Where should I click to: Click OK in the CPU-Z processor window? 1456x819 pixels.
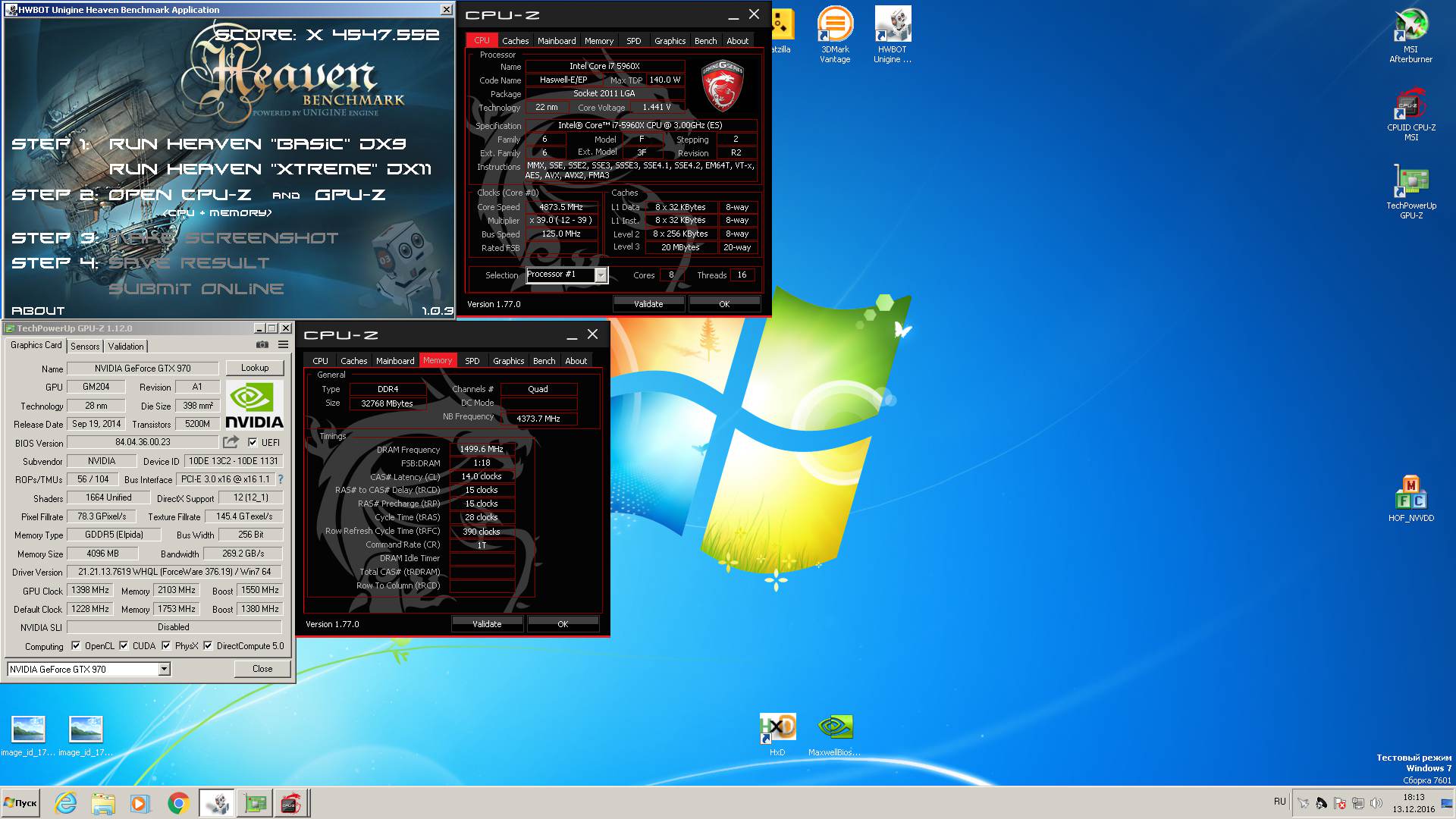pyautogui.click(x=724, y=304)
